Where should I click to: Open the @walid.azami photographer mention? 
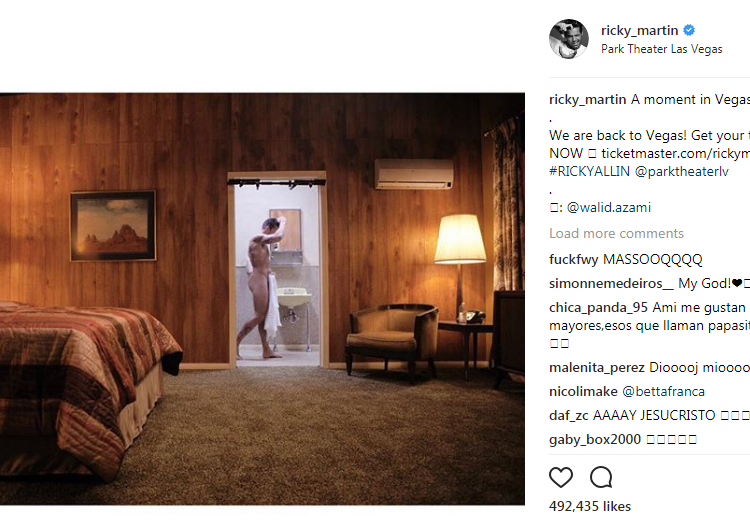coord(608,207)
